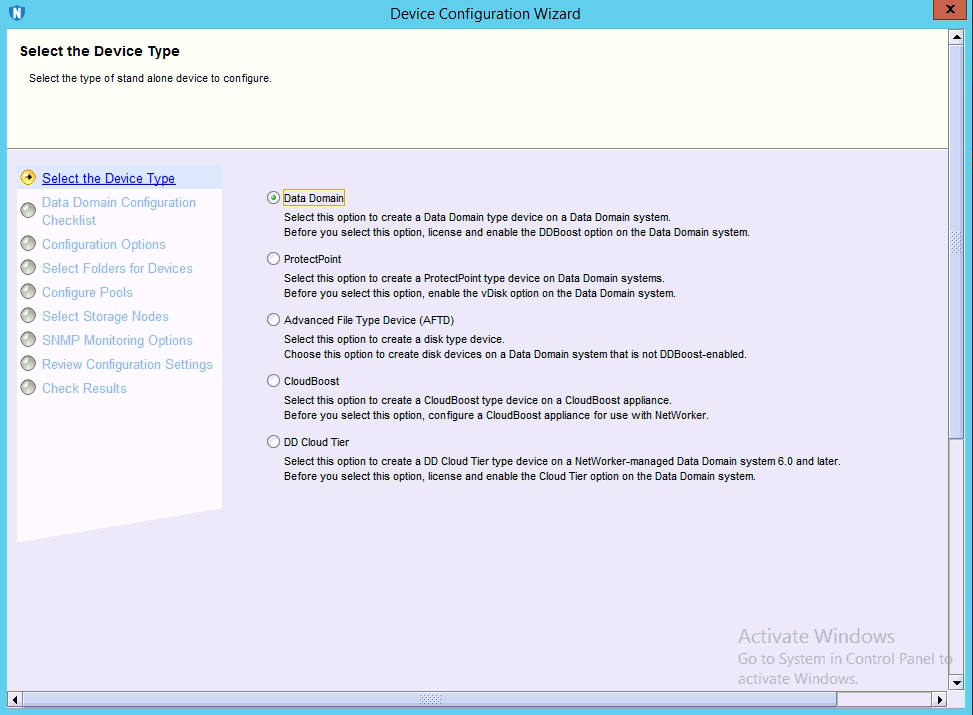The image size is (973, 715).
Task: Click the horizontal scrollbar right arrow
Action: pyautogui.click(x=939, y=698)
